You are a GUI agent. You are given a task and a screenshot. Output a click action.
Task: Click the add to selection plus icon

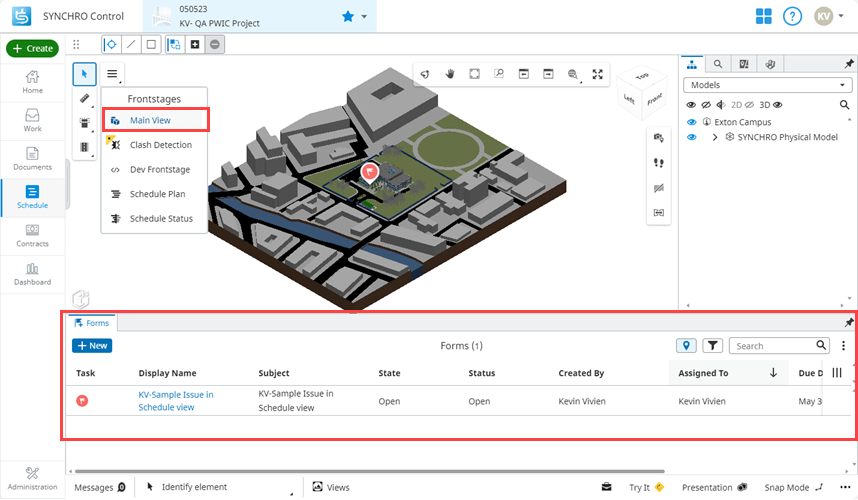point(195,44)
